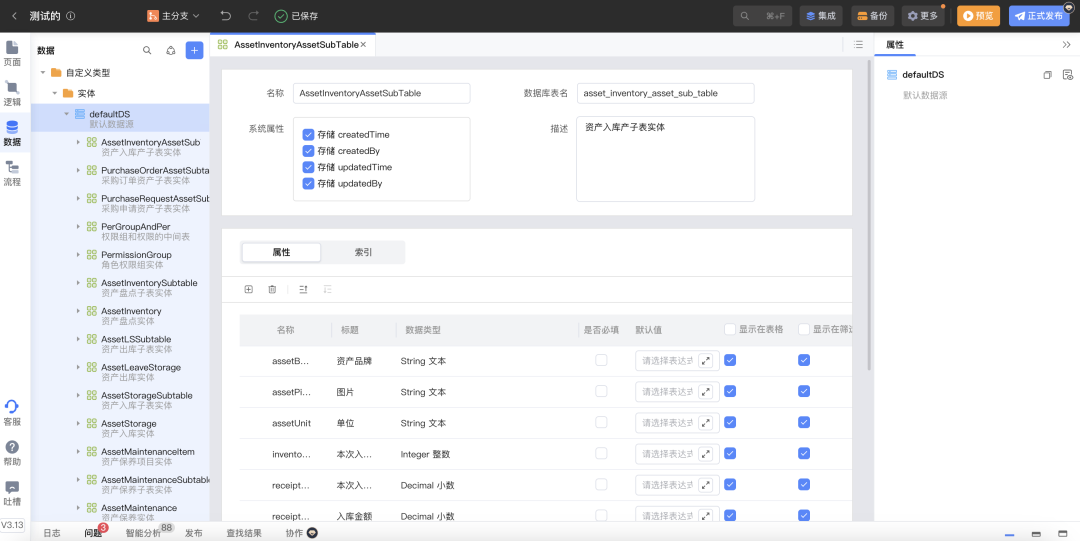Contact 客服 support

pyautogui.click(x=12, y=413)
